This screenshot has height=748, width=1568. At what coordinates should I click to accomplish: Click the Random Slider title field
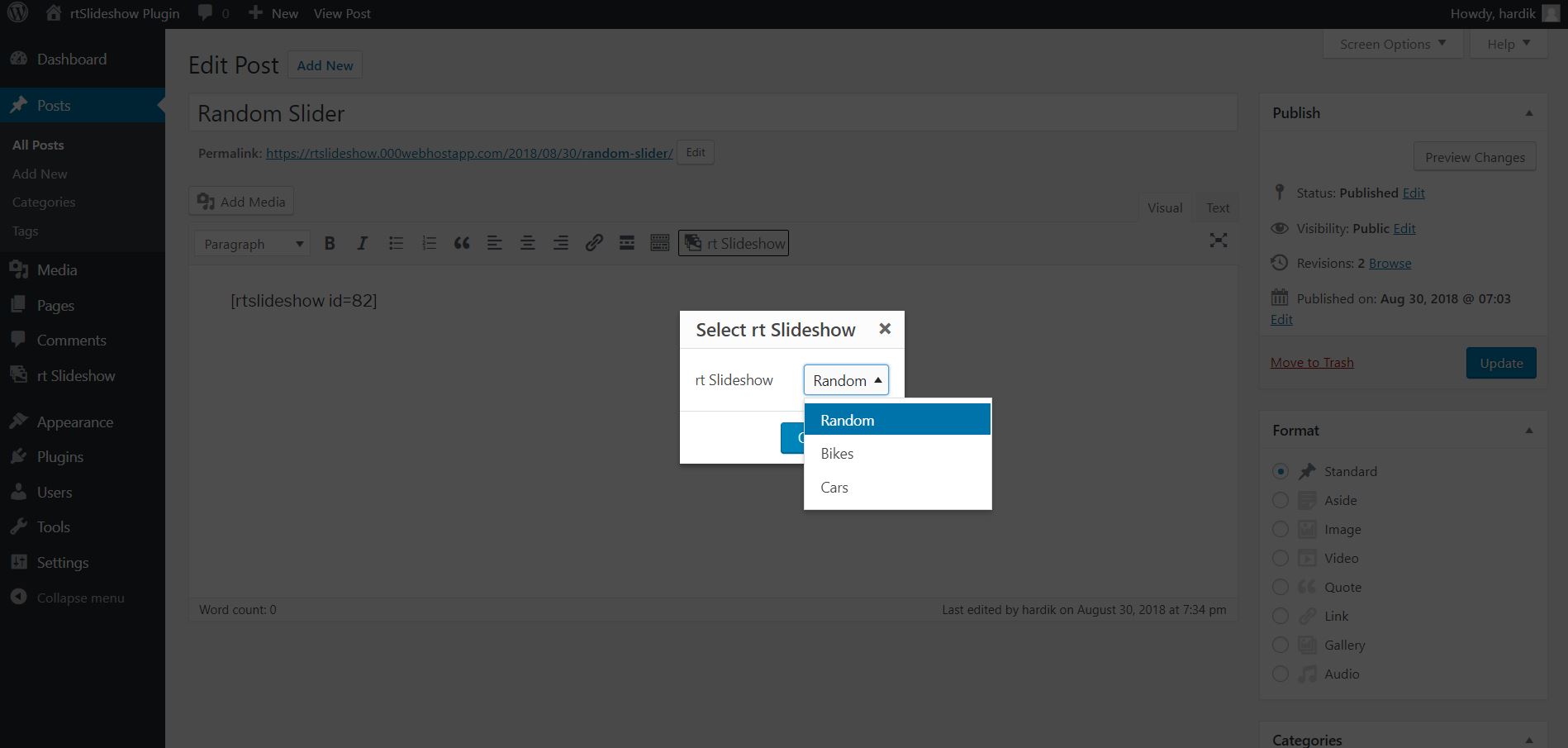tap(713, 112)
